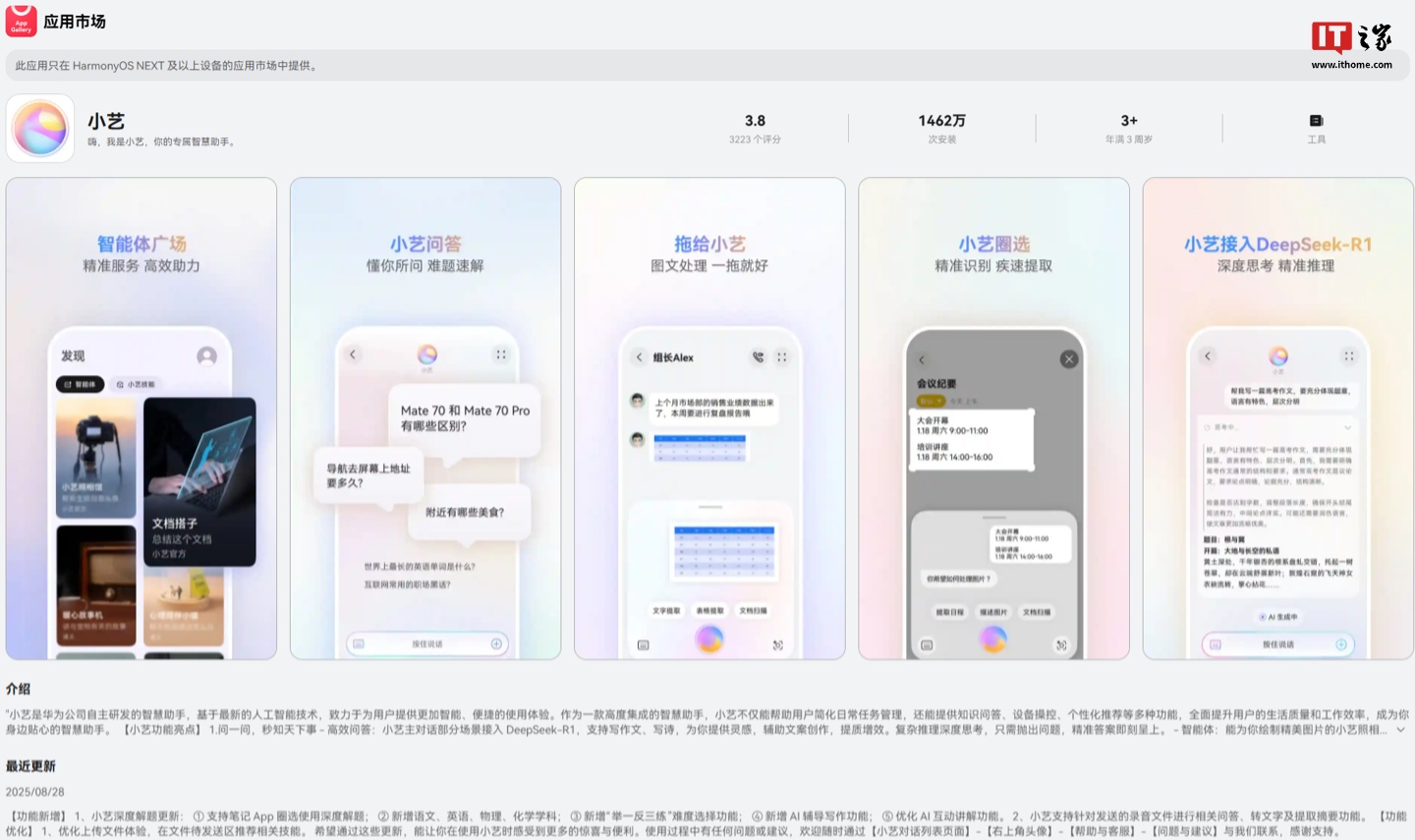Screen dimensions: 1415x840
Task: Open the yellow 默认 dropdown in 会议纪要
Action: tap(930, 401)
